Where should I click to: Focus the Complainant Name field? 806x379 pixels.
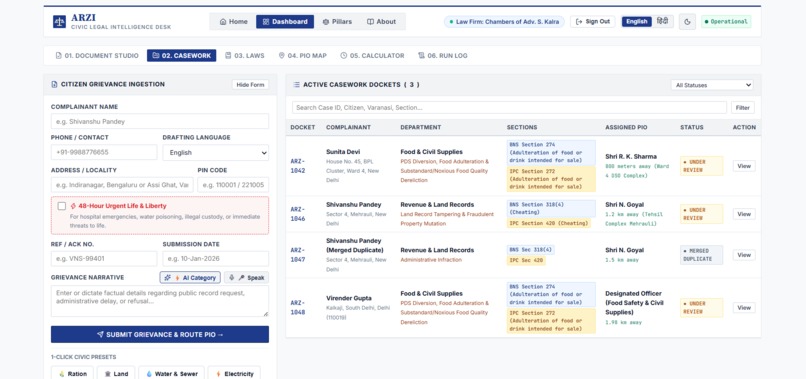(x=160, y=121)
